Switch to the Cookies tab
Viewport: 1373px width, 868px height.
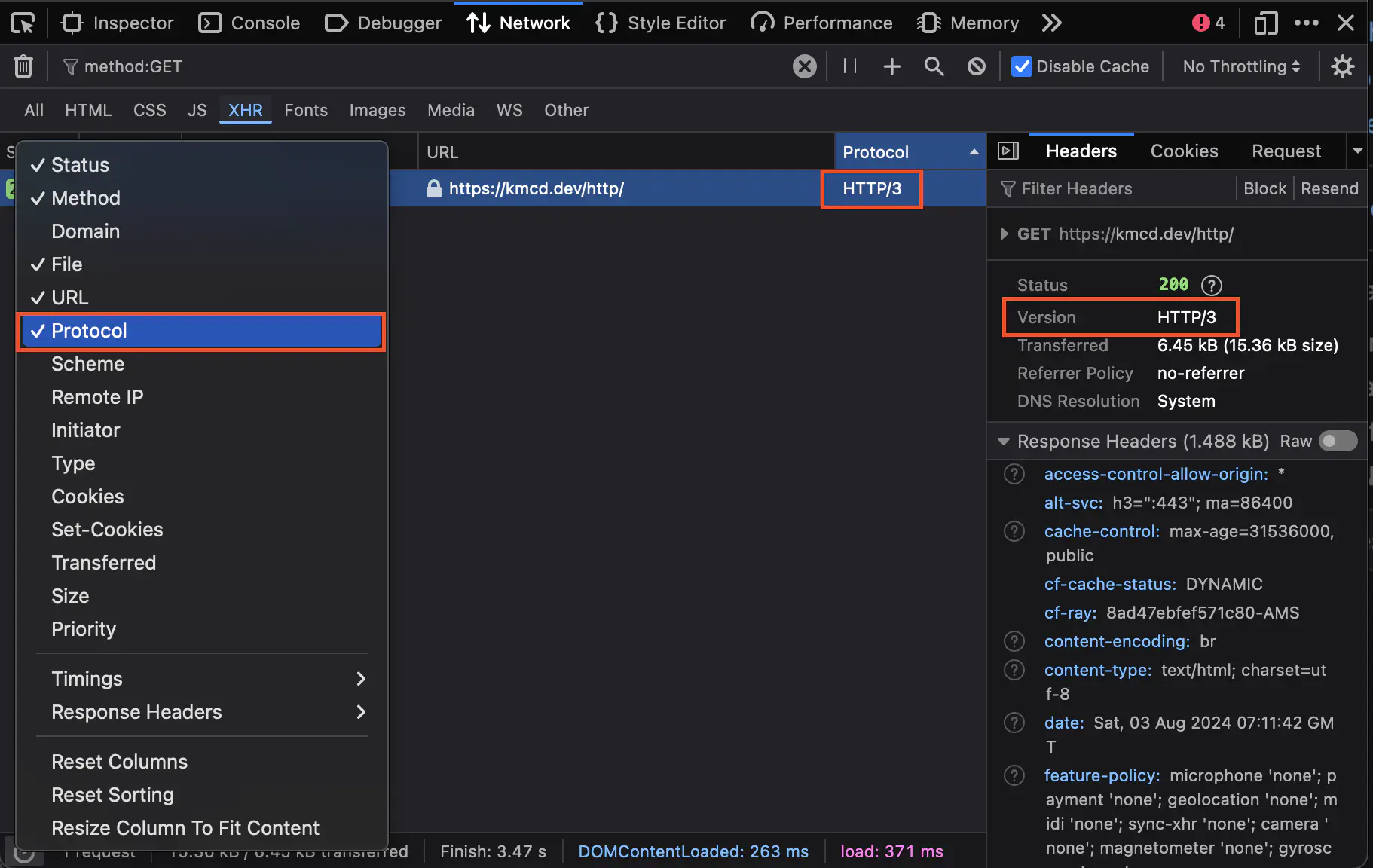click(x=1184, y=151)
